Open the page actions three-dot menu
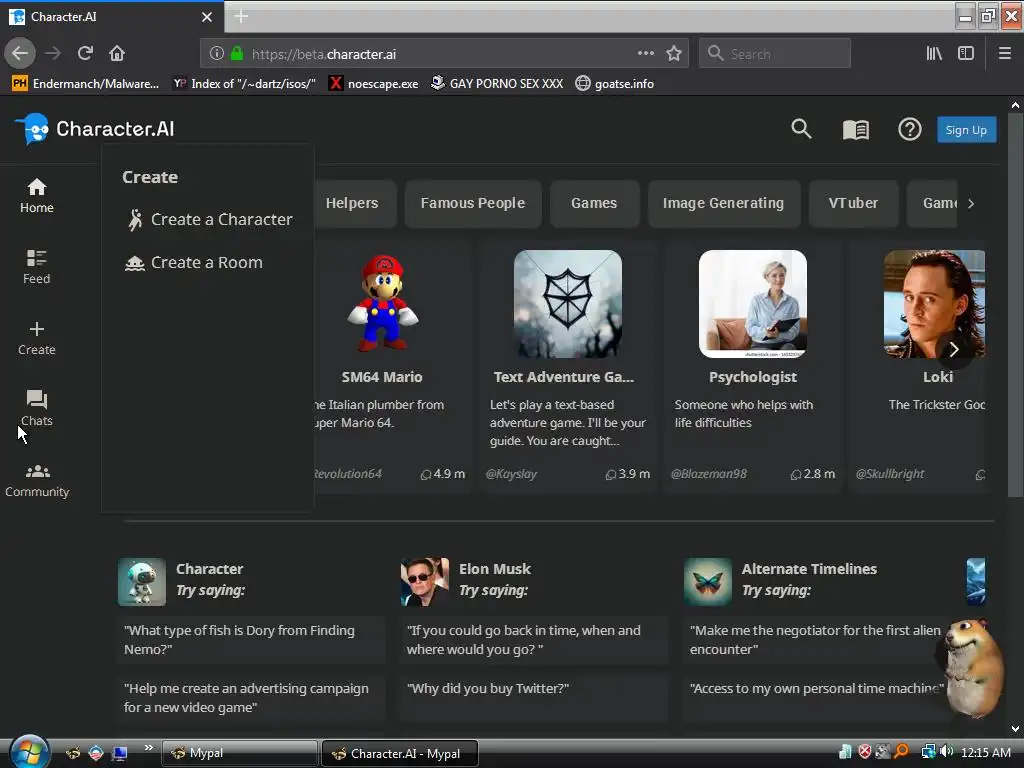This screenshot has height=768, width=1024. coord(645,54)
